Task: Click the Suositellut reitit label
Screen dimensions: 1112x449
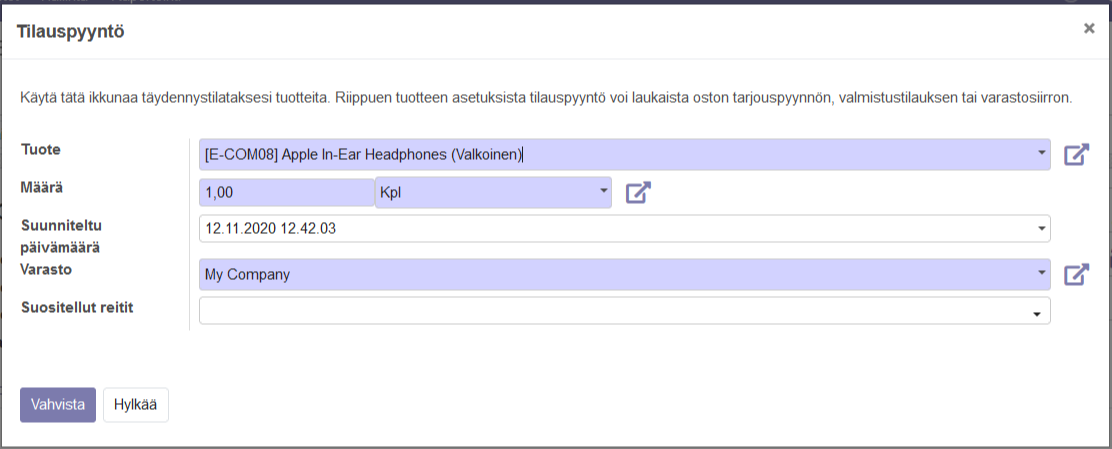Action: click(77, 307)
